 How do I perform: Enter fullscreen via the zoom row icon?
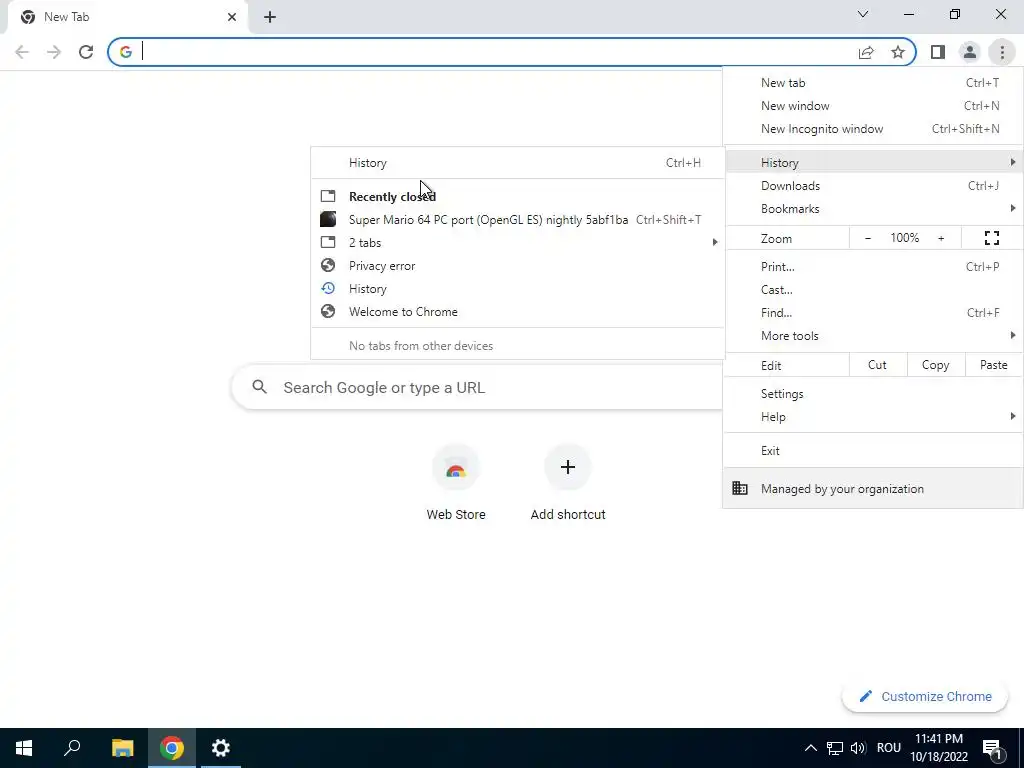991,238
